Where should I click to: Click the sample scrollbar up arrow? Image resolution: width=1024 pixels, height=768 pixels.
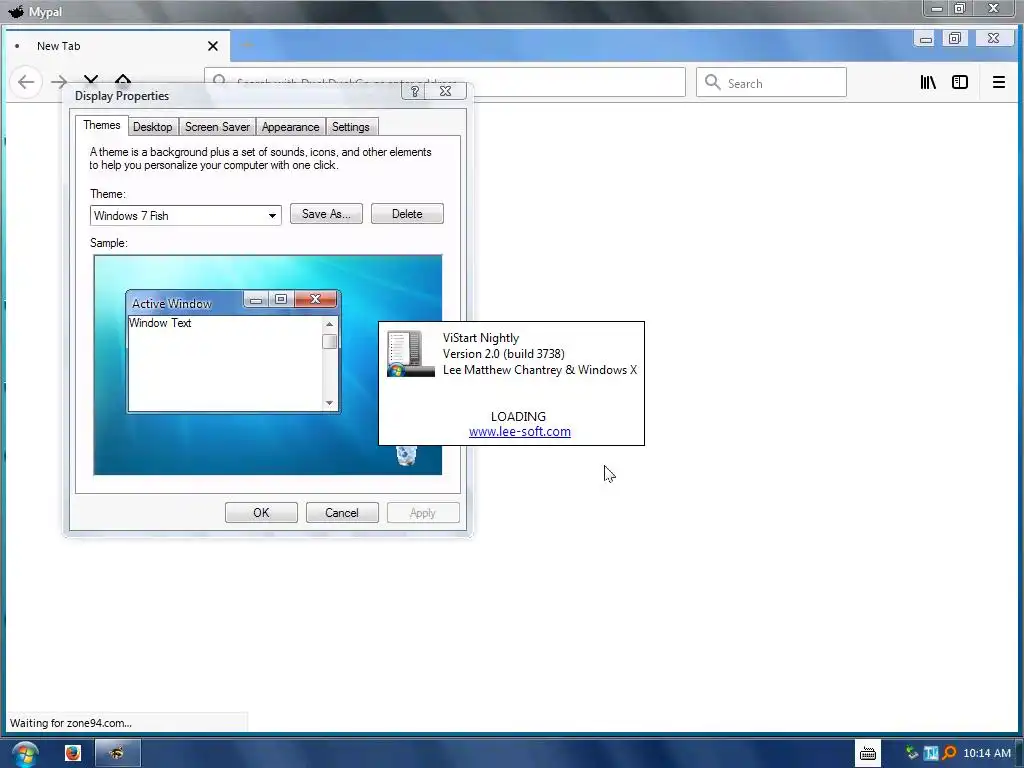330,324
